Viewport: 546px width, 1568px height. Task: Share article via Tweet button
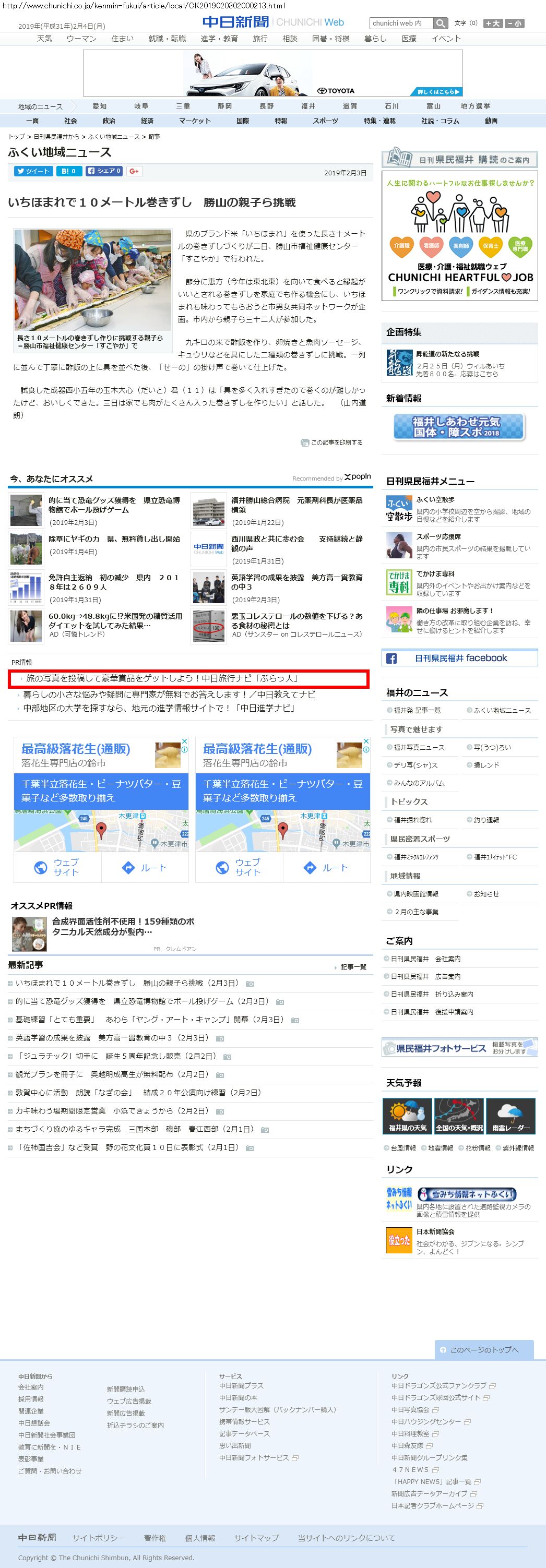pos(33,171)
